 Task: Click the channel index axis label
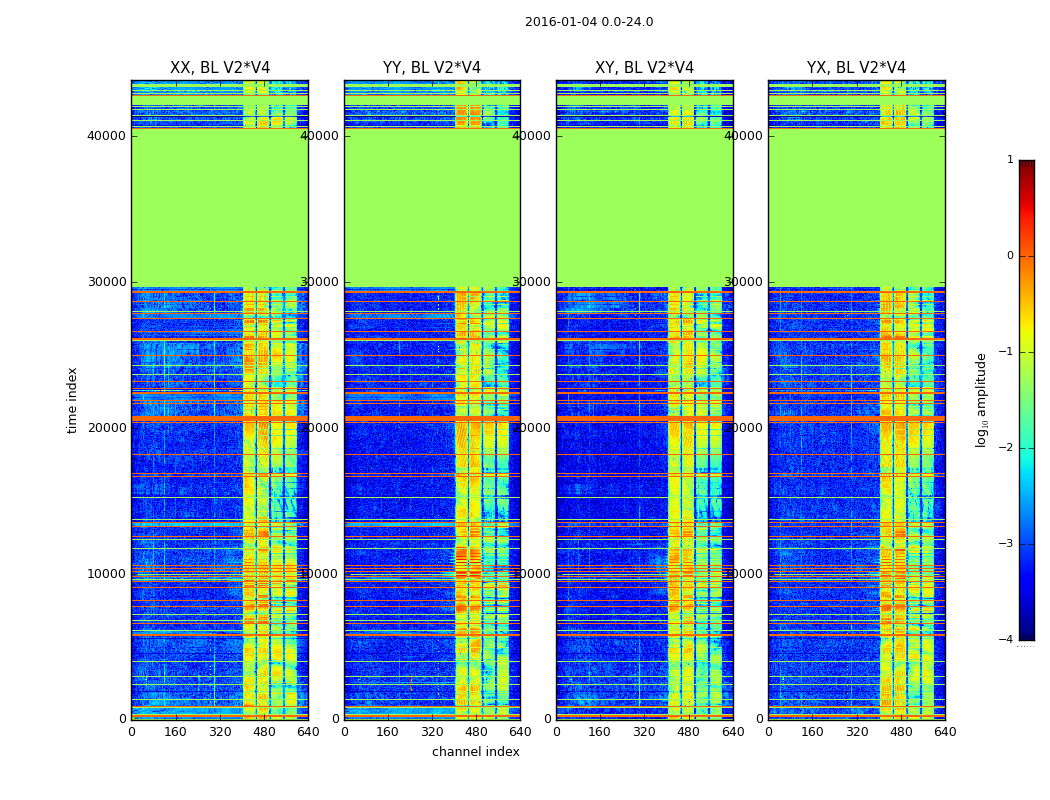[x=475, y=752]
